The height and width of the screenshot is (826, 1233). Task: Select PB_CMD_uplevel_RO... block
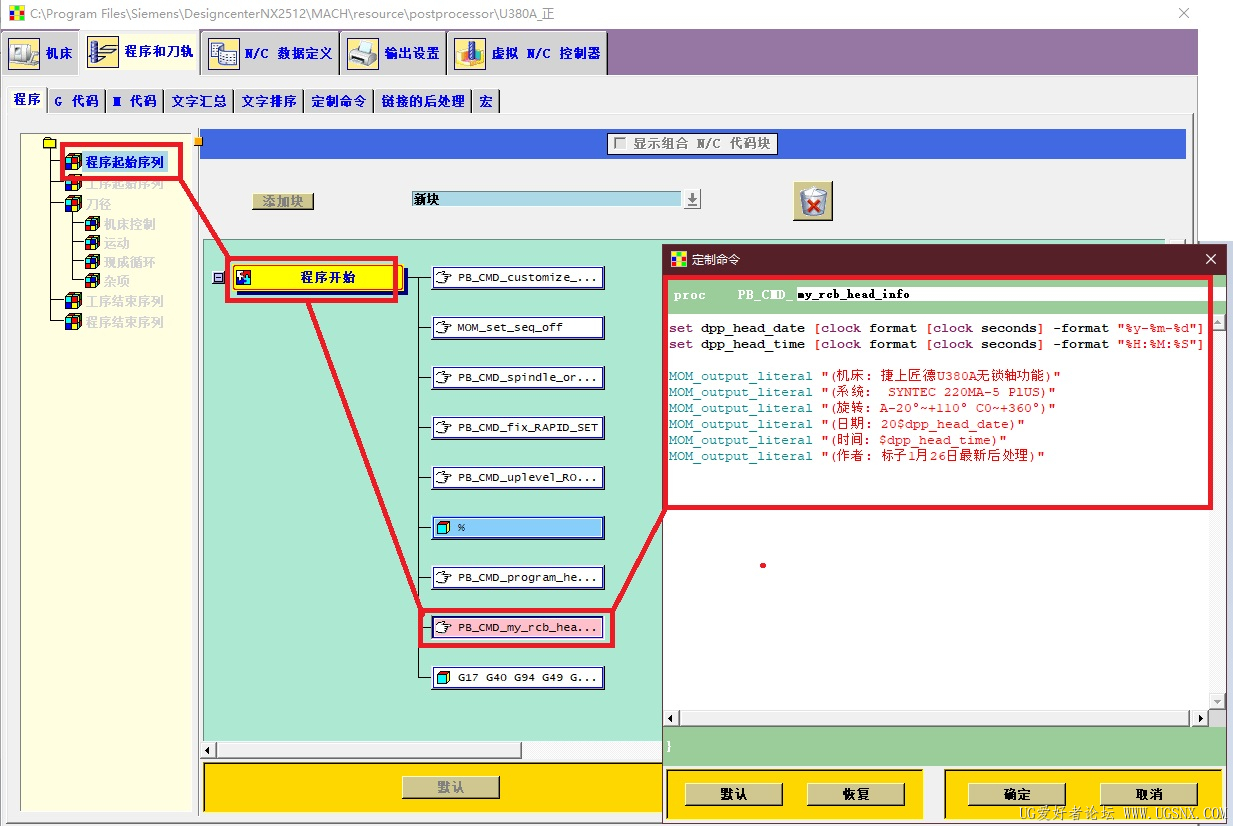coord(518,477)
